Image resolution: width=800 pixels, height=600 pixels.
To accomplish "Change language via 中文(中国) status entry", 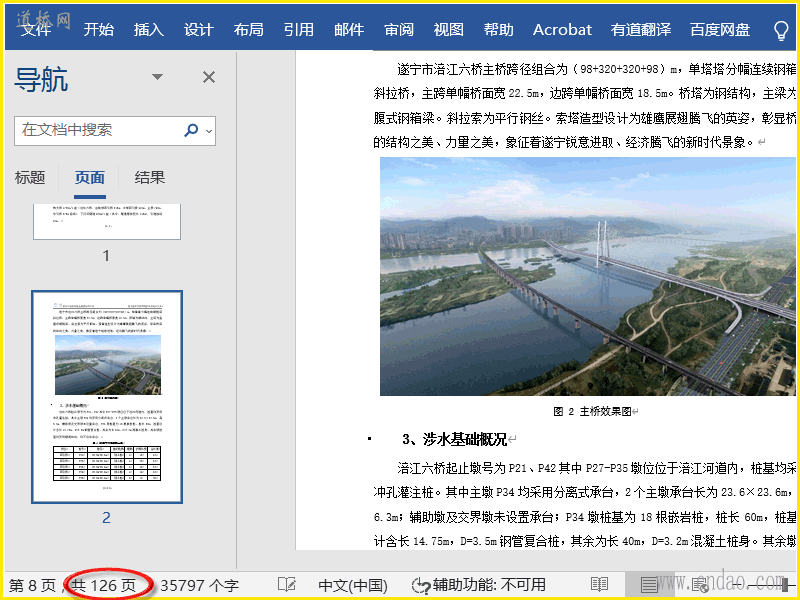I will click(x=353, y=585).
